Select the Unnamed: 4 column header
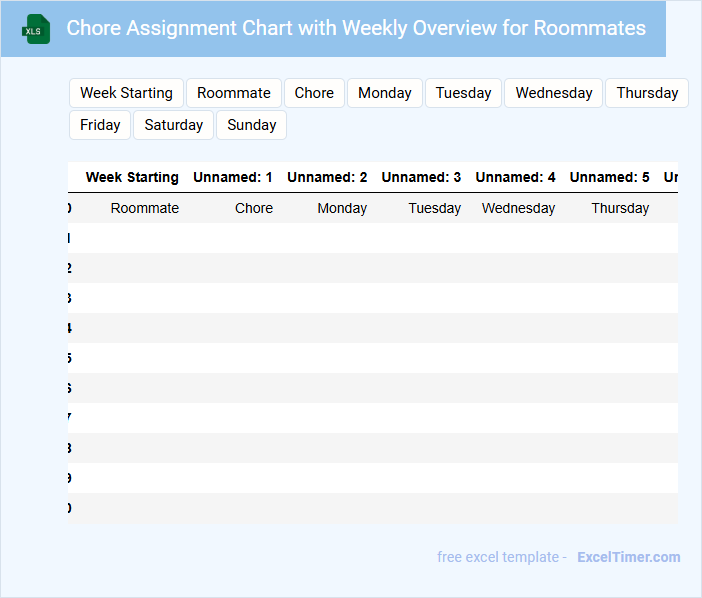This screenshot has height=598, width=702. [x=515, y=177]
